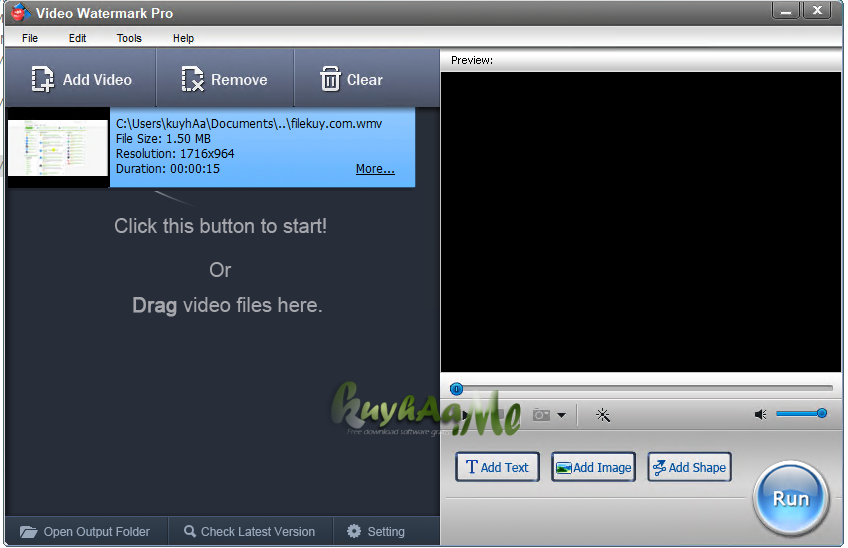Open the Edit menu
Viewport: 848px width, 548px height.
(x=77, y=38)
